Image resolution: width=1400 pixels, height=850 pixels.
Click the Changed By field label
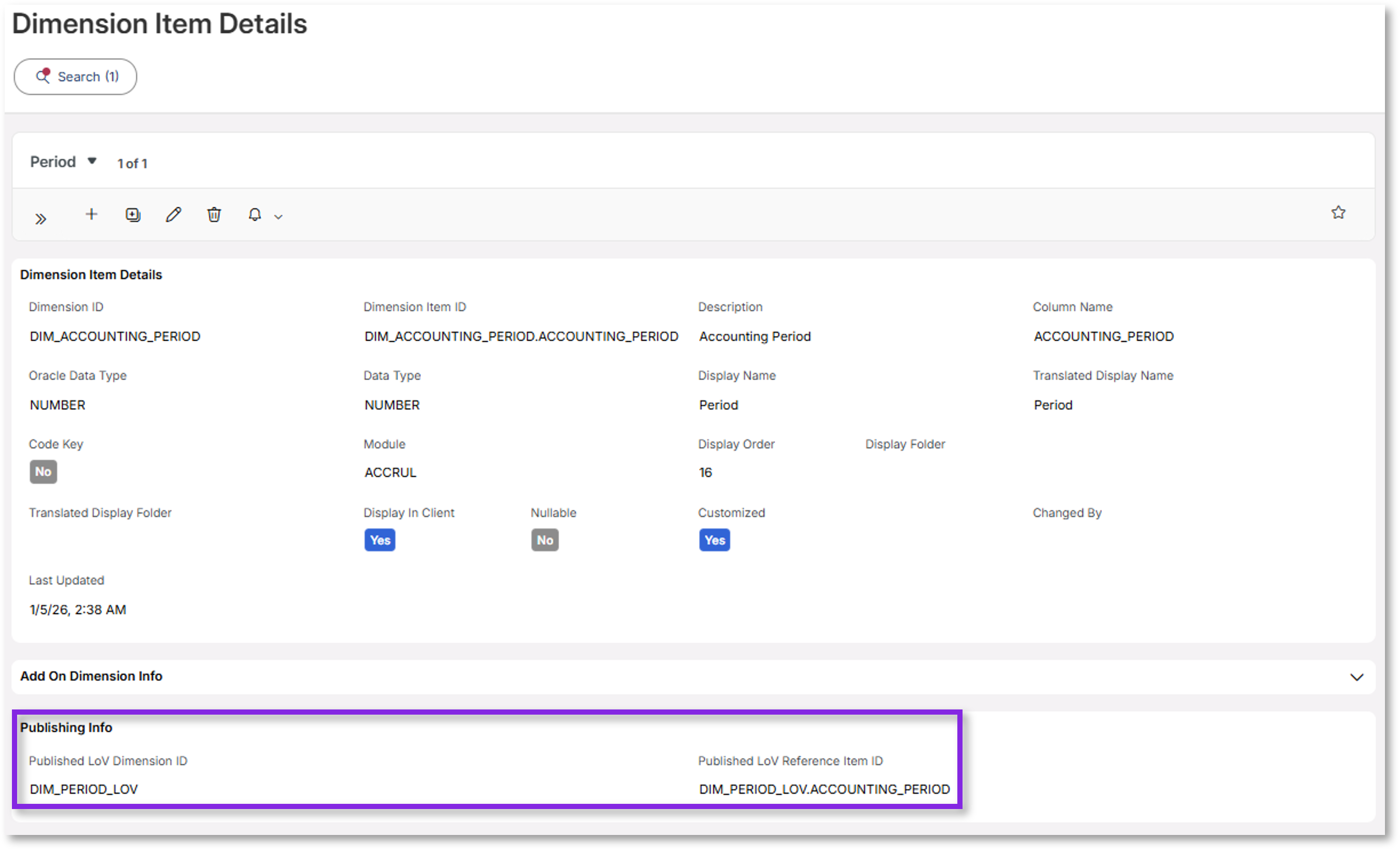1067,513
